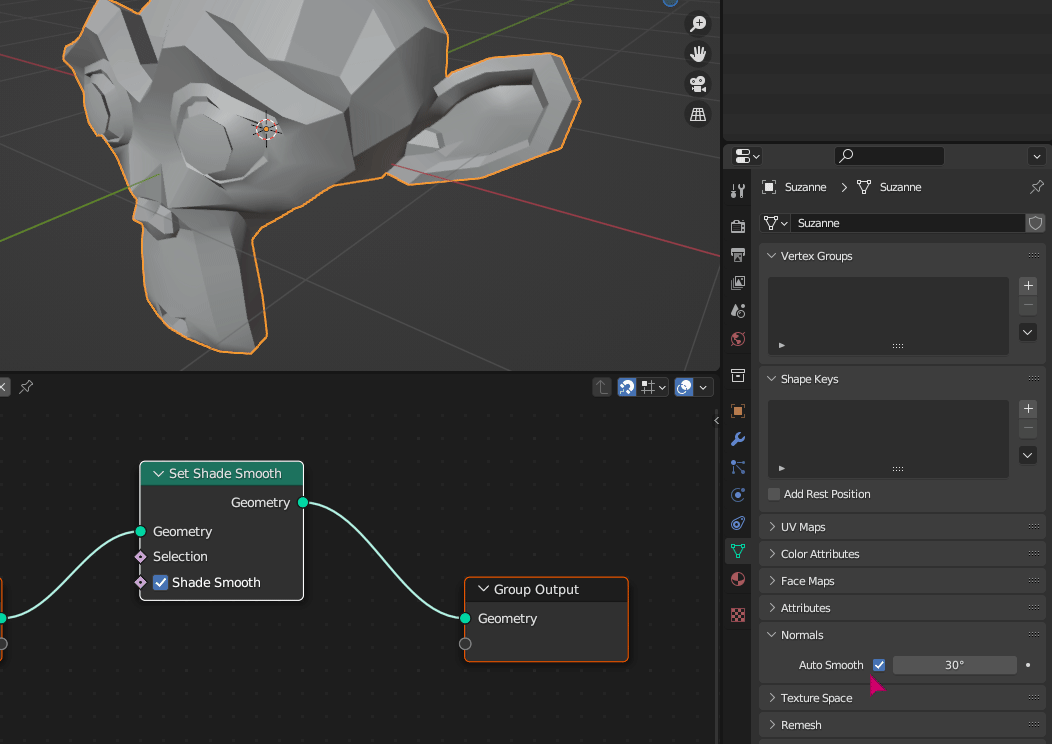This screenshot has width=1052, height=744.
Task: Click Group Output Geometry input socket
Action: click(465, 619)
